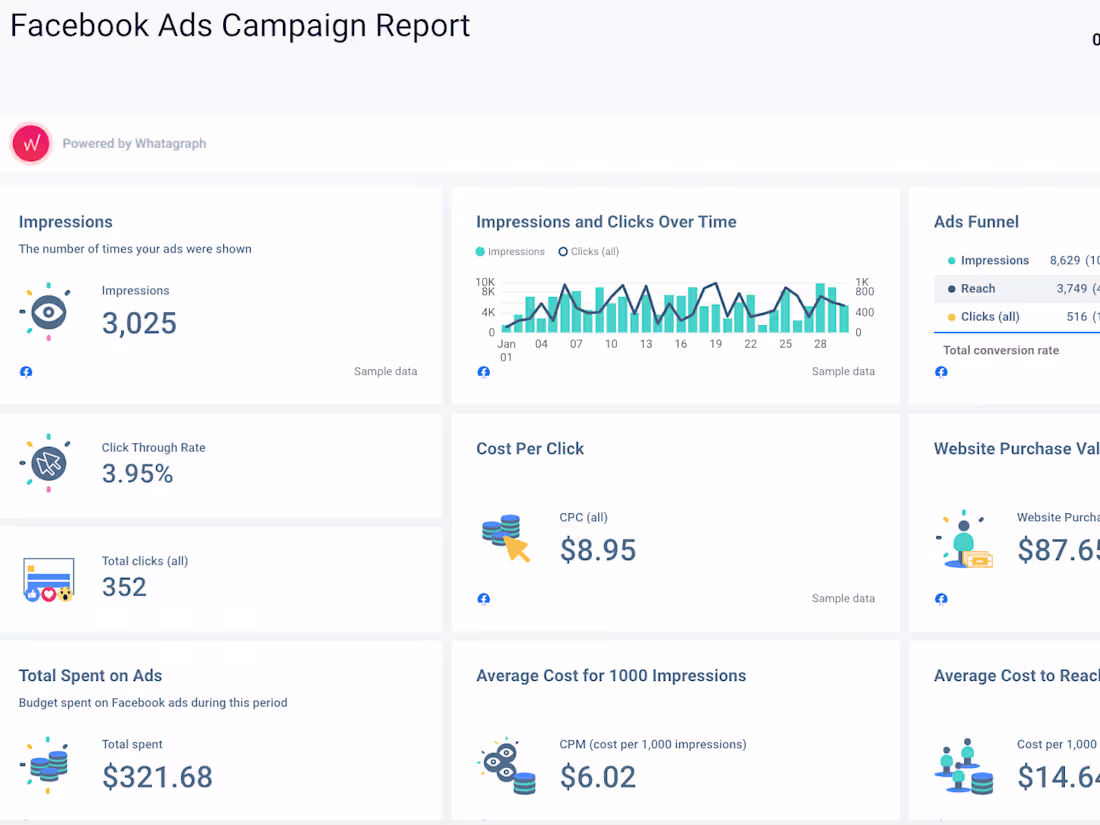Toggle the Impressions series in the chart legend

point(510,252)
